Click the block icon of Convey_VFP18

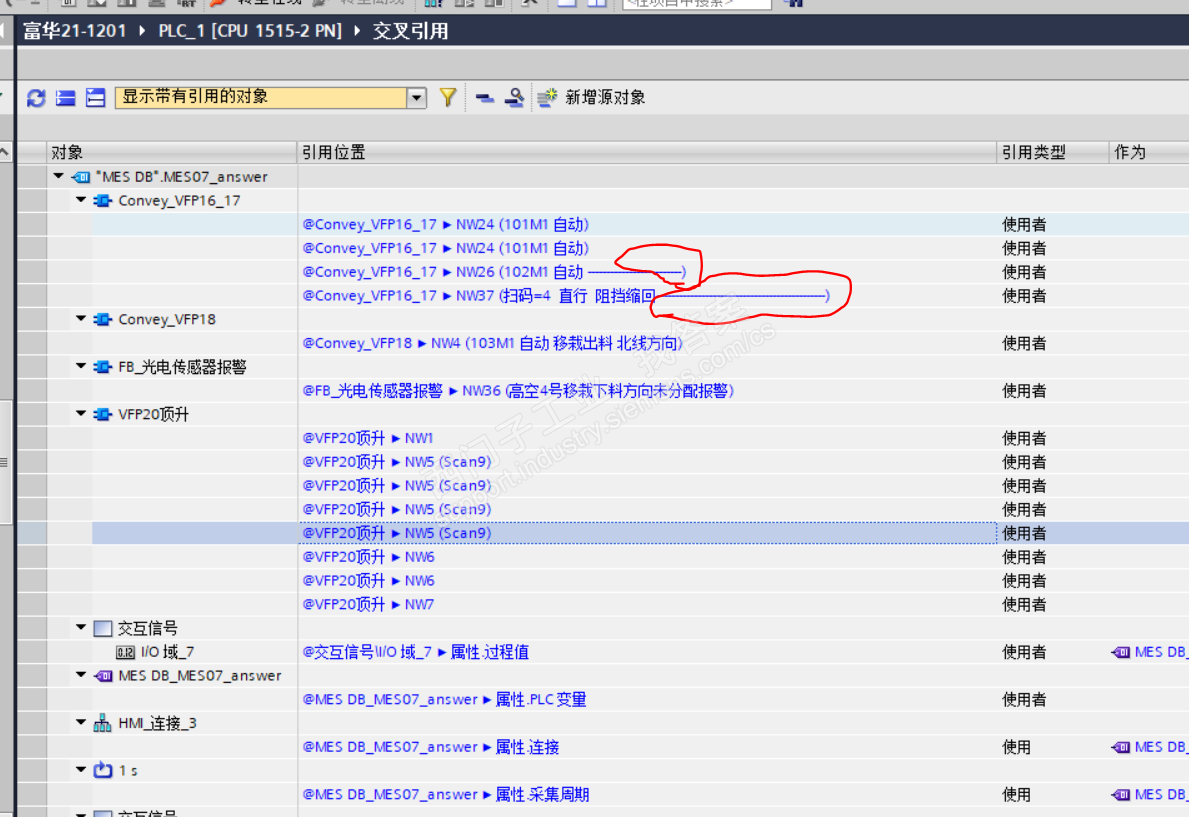102,319
